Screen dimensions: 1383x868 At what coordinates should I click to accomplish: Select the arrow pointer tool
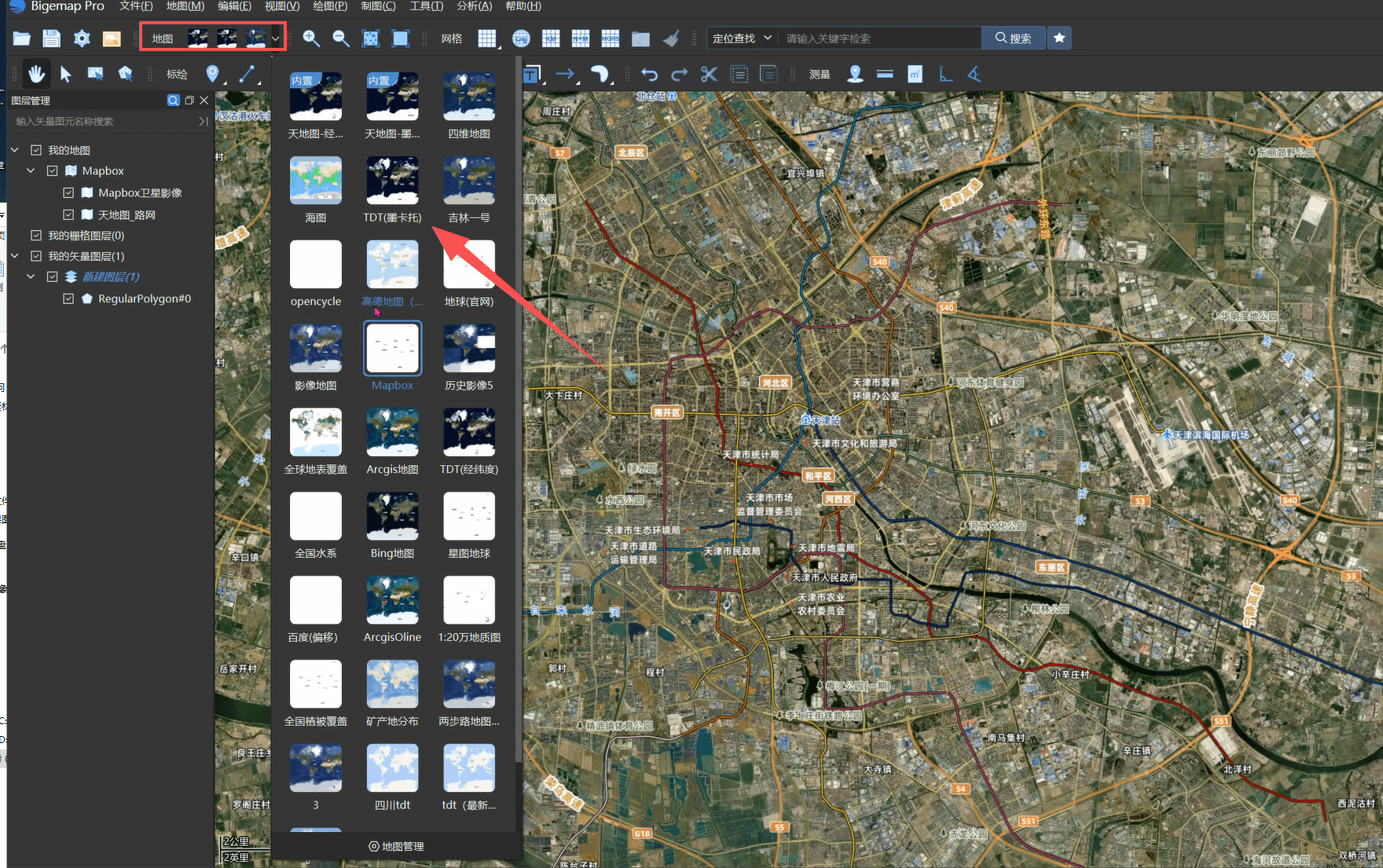pos(66,74)
